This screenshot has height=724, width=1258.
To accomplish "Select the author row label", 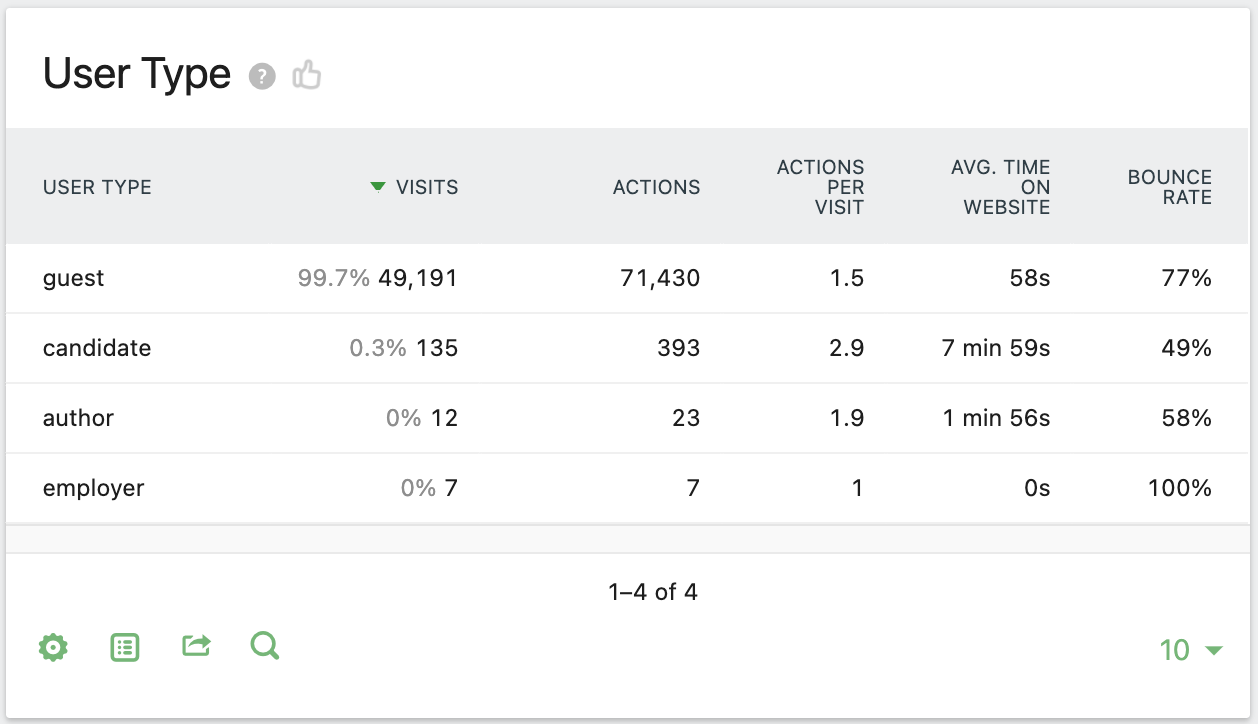I will click(x=78, y=418).
